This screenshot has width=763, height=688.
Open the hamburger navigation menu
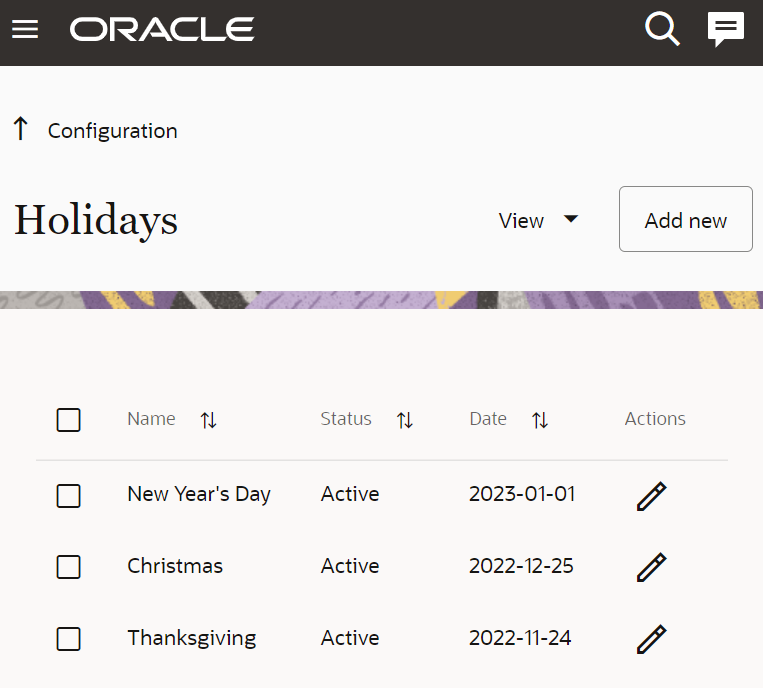25,30
